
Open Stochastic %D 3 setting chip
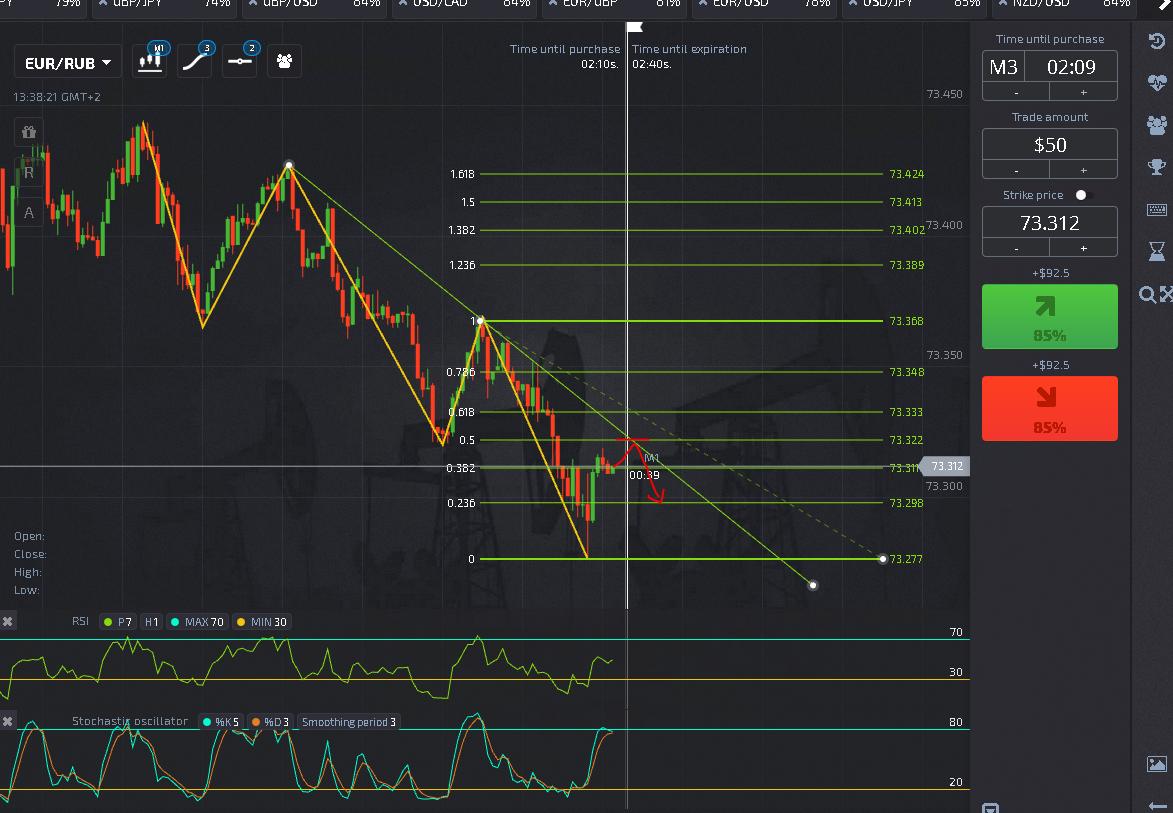tap(271, 722)
